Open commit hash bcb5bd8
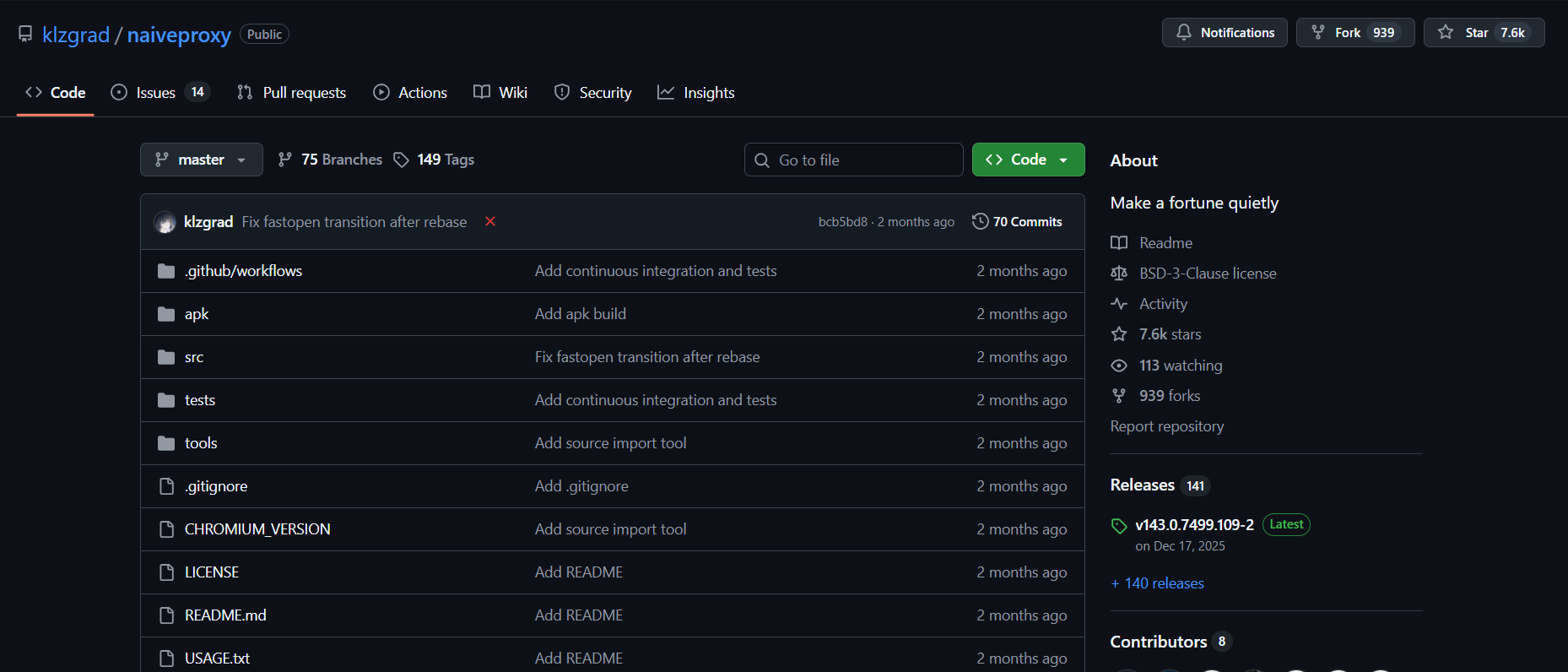This screenshot has width=1568, height=672. pos(842,222)
